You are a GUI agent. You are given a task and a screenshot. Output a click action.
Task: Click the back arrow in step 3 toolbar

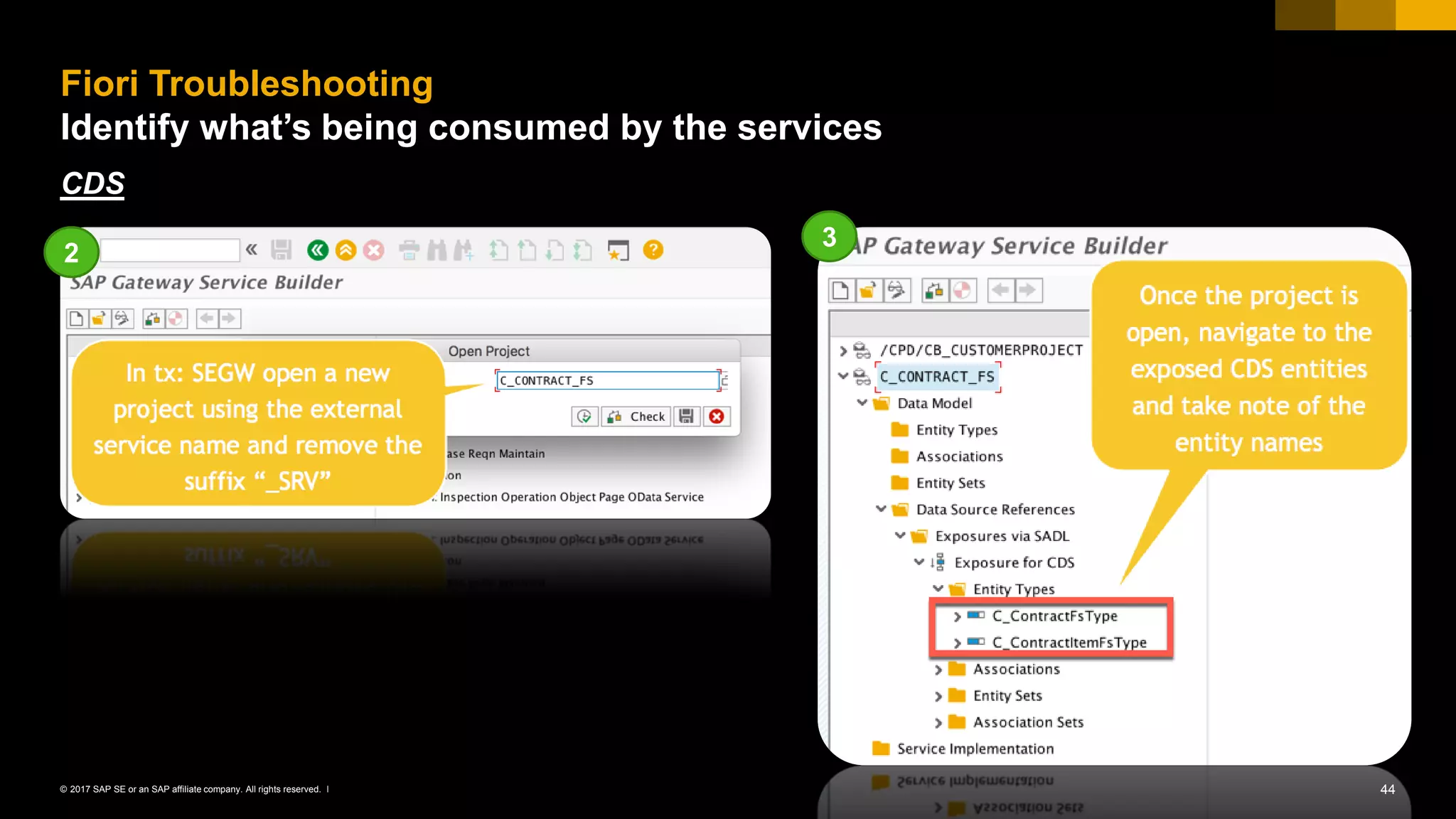1001,290
